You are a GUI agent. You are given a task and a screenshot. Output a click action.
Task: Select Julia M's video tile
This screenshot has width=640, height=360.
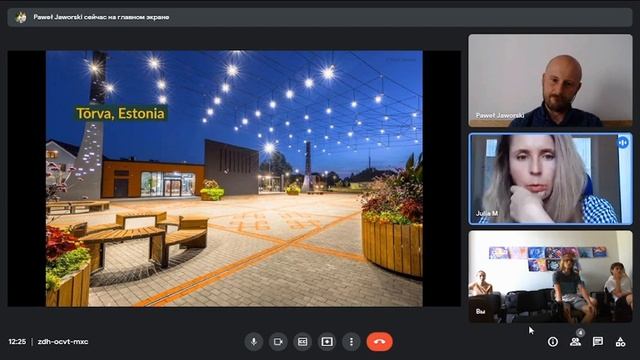click(x=550, y=179)
